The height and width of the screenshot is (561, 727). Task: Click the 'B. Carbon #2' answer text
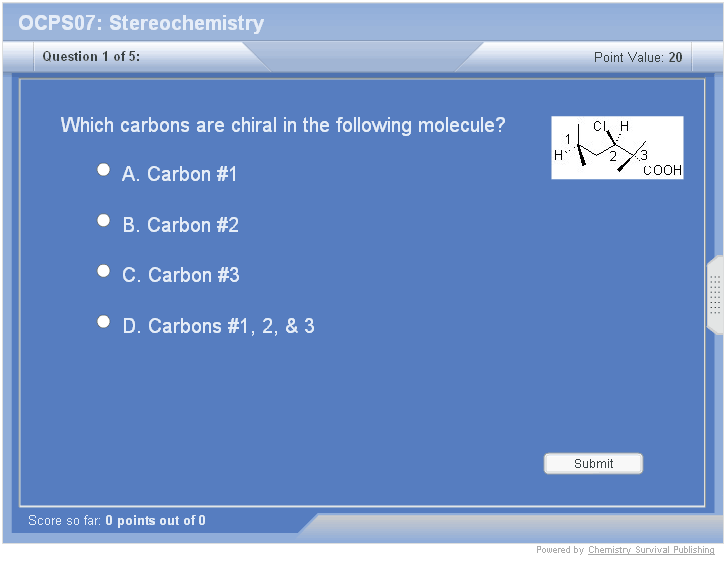[181, 225]
